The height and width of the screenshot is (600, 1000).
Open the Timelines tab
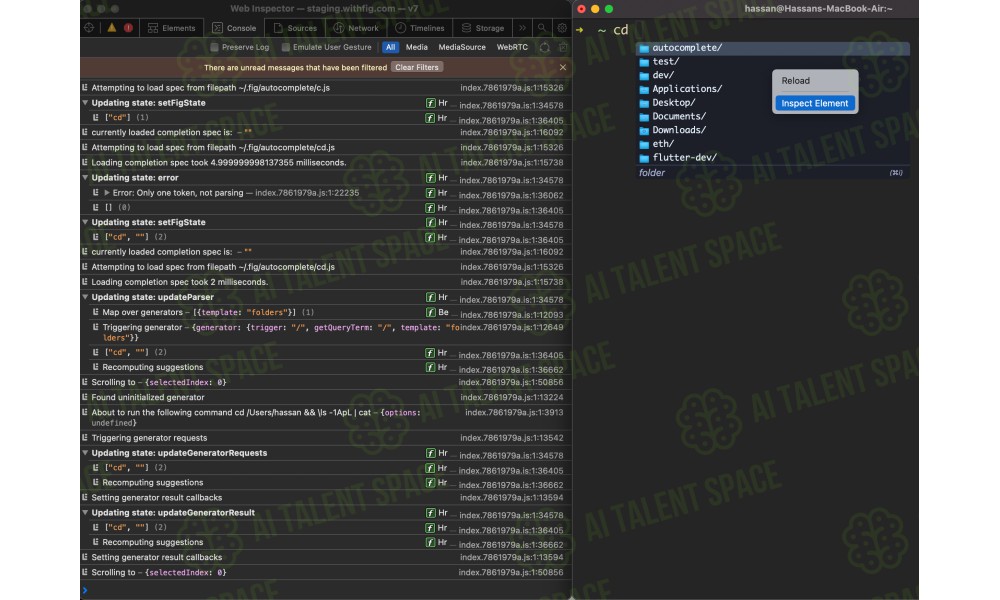click(x=420, y=27)
